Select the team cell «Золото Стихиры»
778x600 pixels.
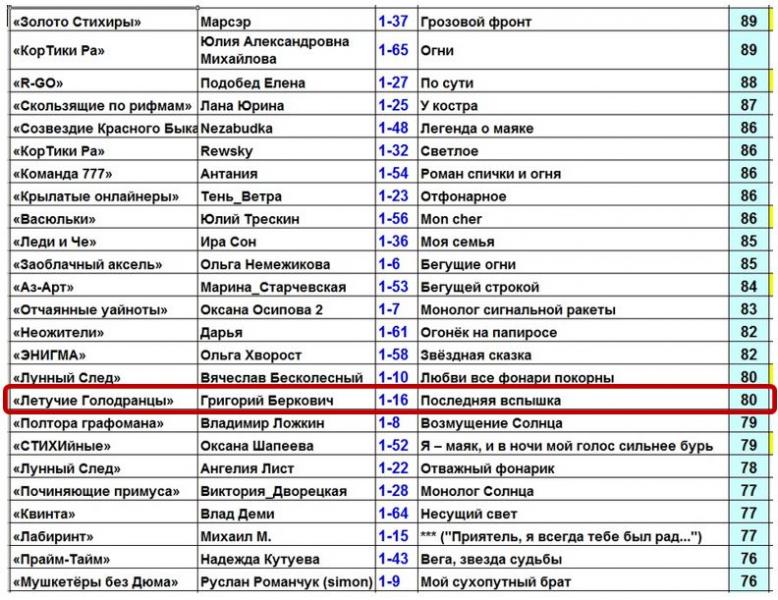76,21
